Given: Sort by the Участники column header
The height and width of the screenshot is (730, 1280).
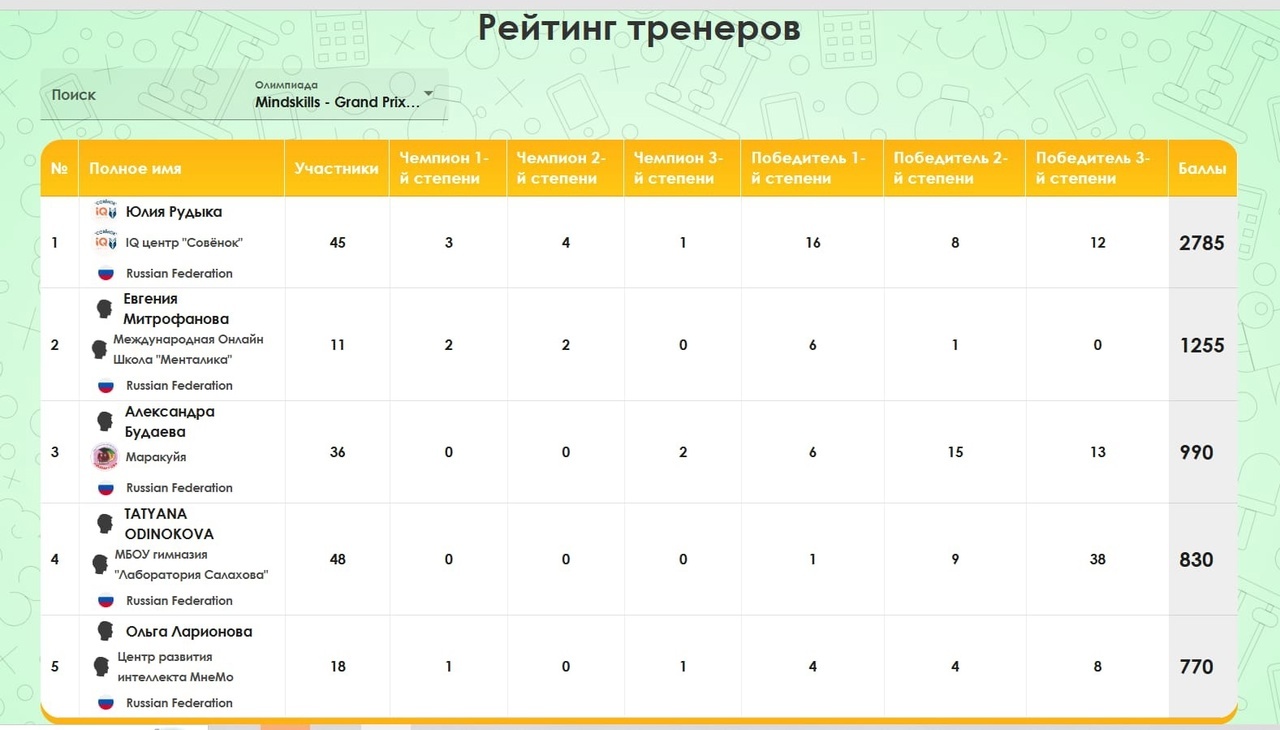Looking at the screenshot, I should (x=337, y=168).
